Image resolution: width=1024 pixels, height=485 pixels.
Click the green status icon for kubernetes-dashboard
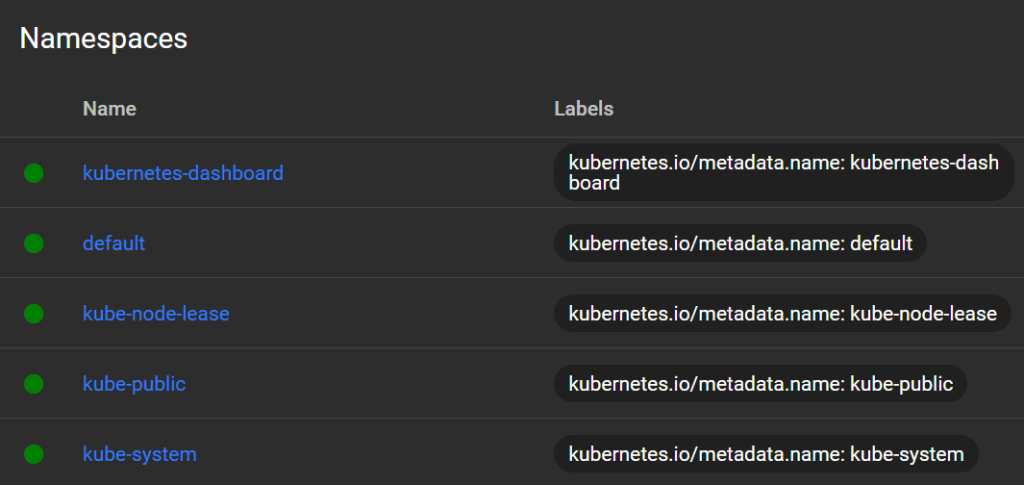pos(33,173)
